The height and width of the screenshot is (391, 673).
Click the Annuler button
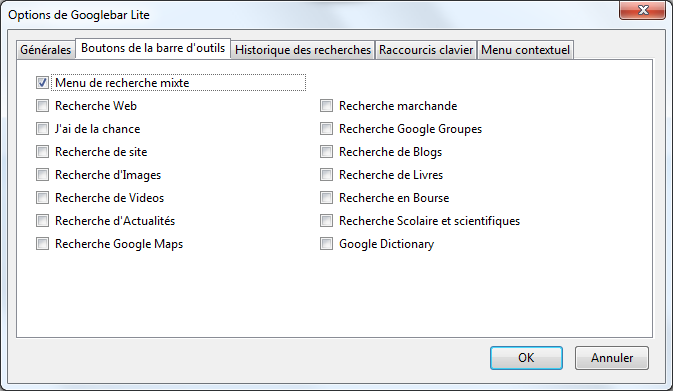(612, 358)
